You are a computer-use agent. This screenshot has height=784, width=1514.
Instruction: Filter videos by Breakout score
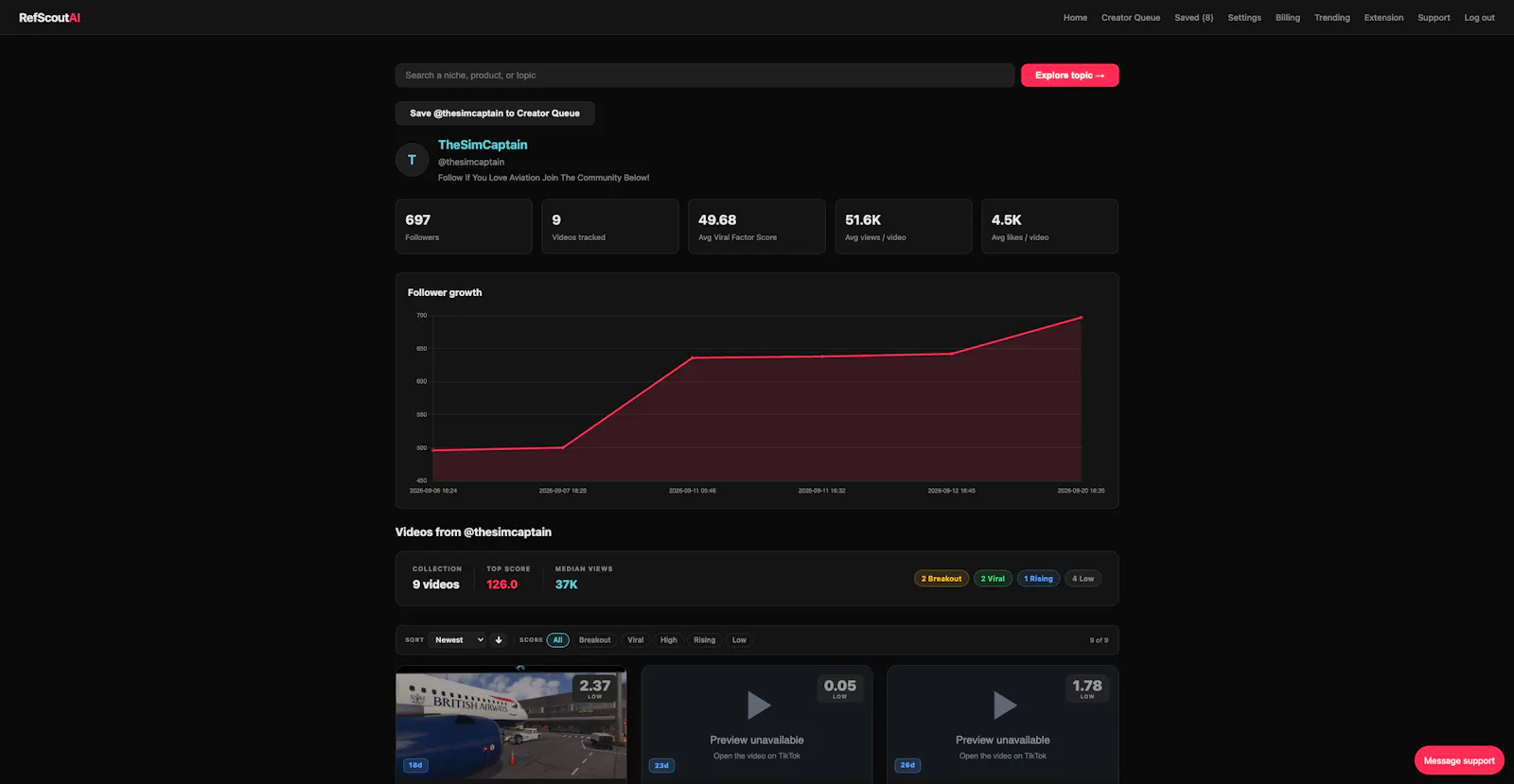point(594,640)
